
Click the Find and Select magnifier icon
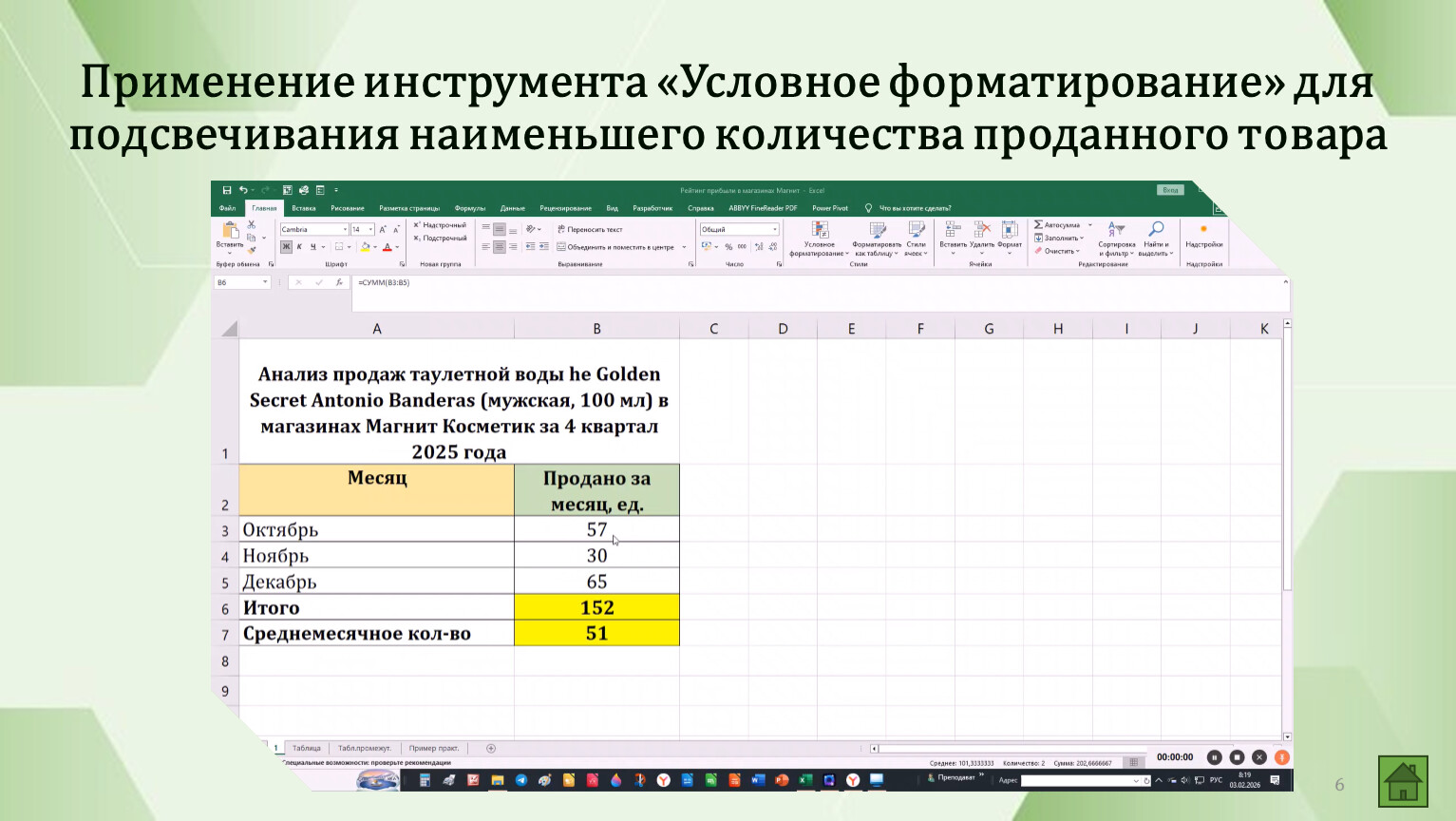tap(1156, 230)
